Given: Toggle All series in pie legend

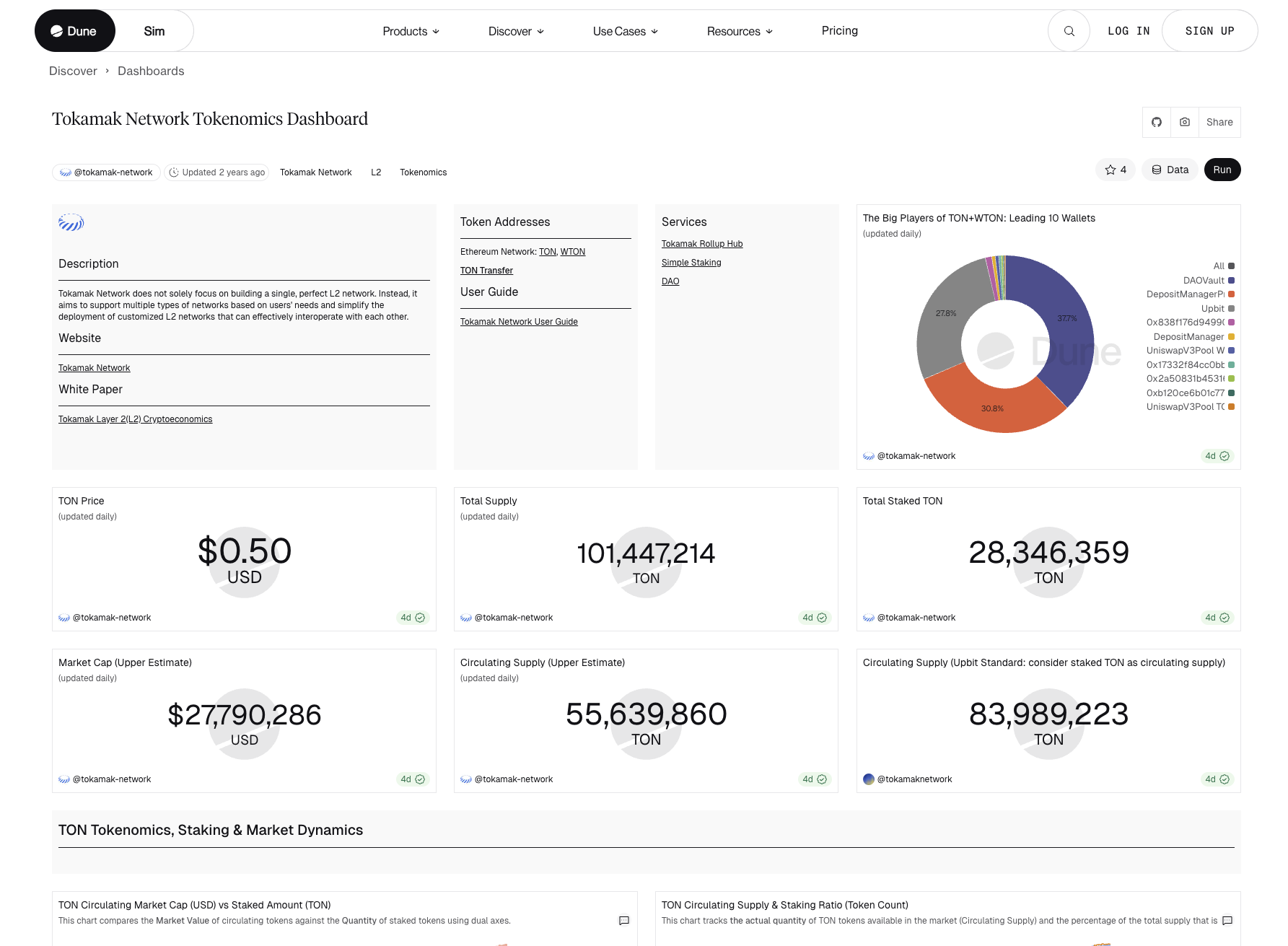Looking at the screenshot, I should pyautogui.click(x=1224, y=266).
